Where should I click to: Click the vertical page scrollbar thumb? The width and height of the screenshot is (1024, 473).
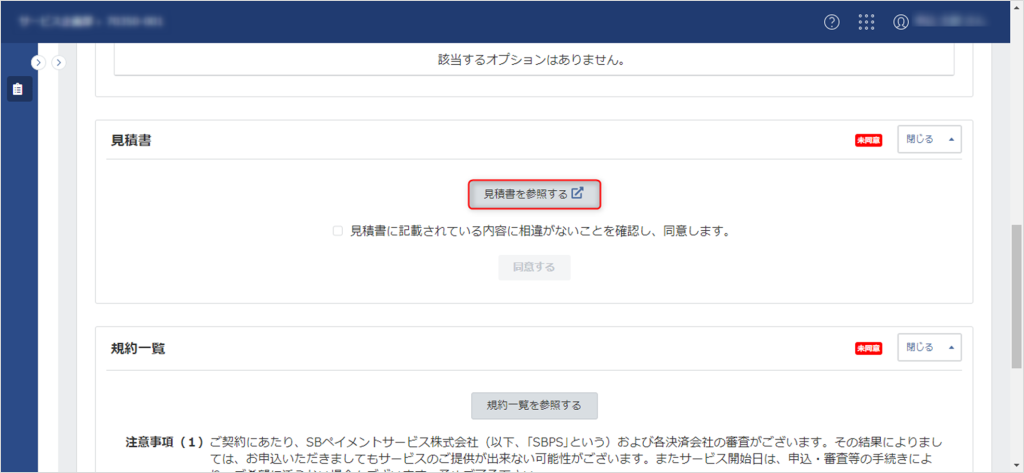pyautogui.click(x=1016, y=296)
